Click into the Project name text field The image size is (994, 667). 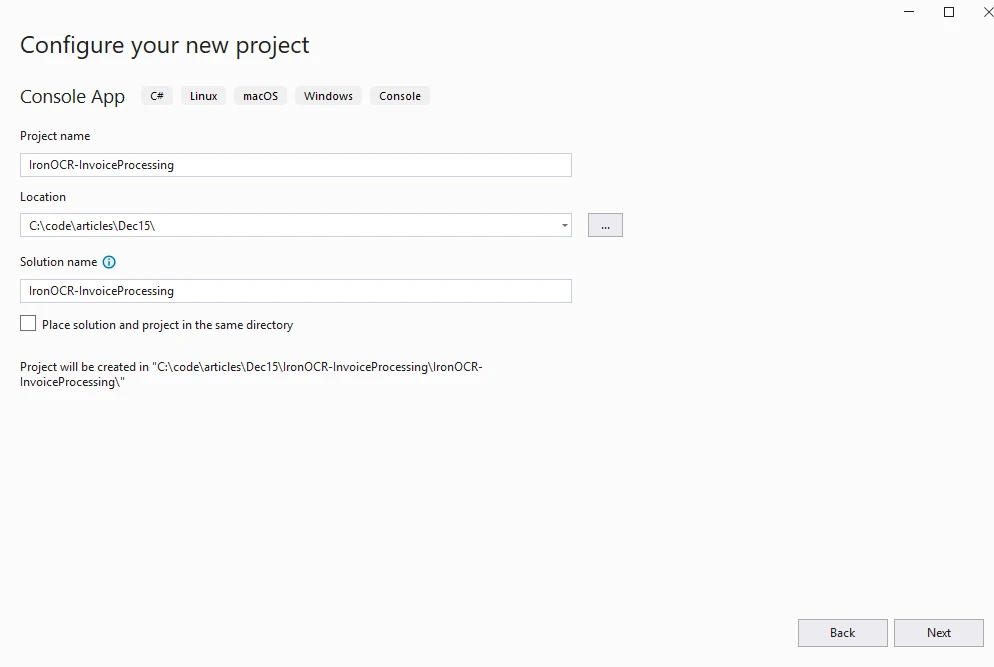(x=295, y=165)
